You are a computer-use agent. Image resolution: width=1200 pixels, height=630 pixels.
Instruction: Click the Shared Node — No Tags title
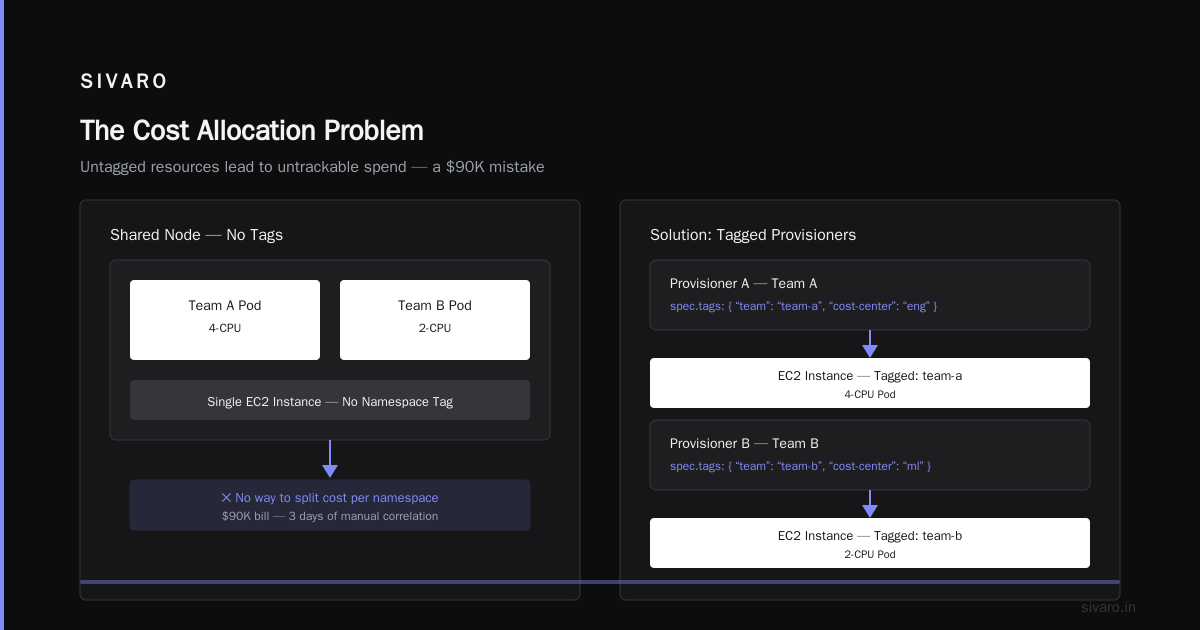[196, 235]
